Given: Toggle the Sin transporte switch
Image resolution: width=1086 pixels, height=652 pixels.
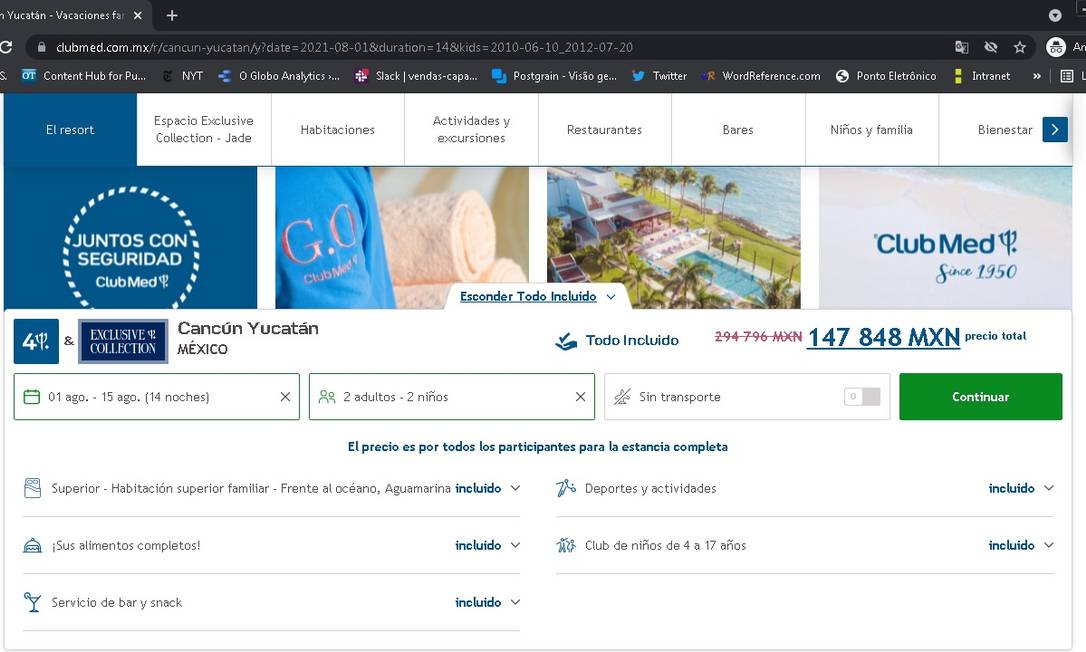Looking at the screenshot, I should (x=863, y=397).
